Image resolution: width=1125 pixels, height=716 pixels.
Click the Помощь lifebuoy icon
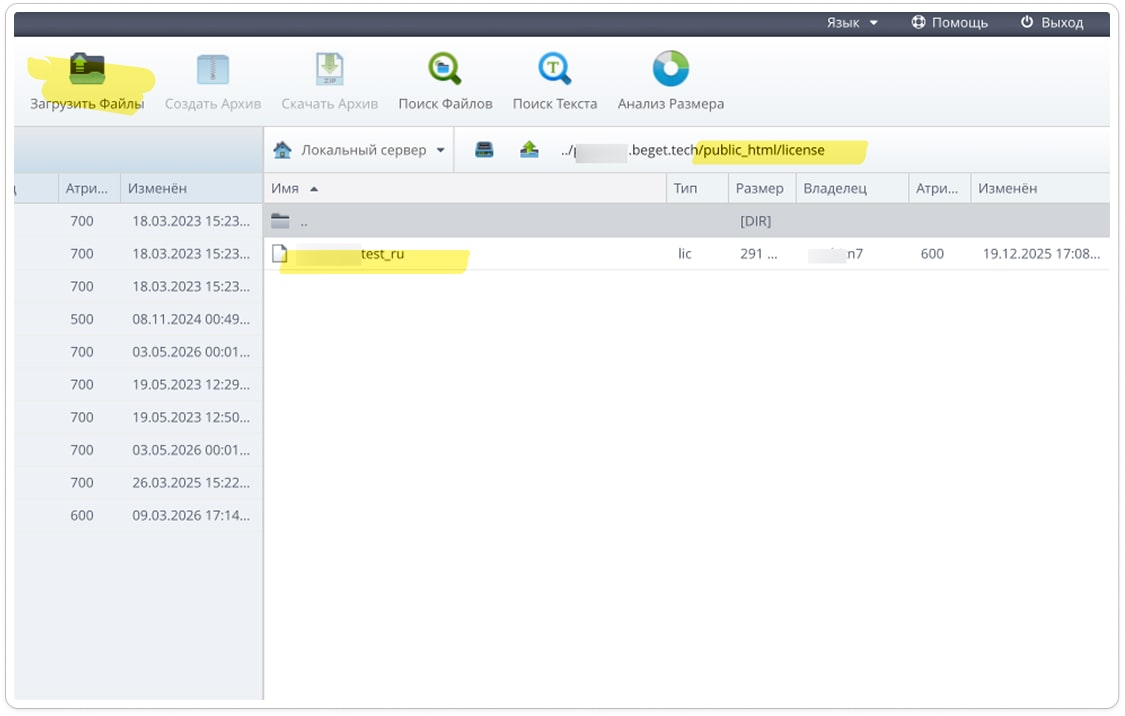(x=918, y=22)
